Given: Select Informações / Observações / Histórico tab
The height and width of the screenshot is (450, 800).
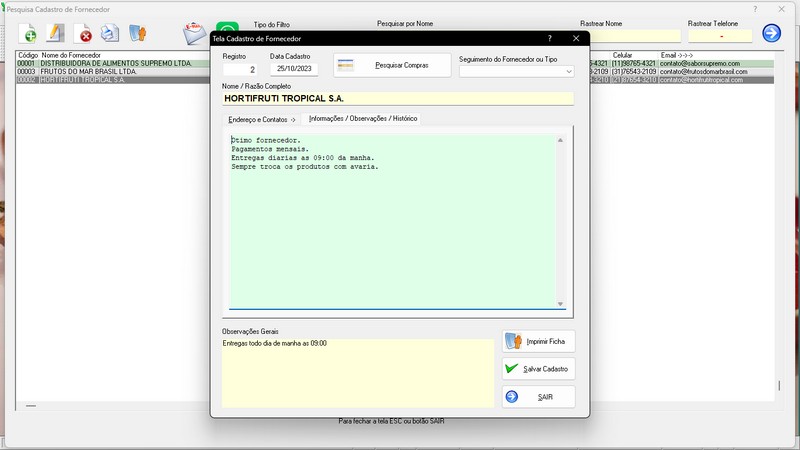Looking at the screenshot, I should pyautogui.click(x=363, y=118).
